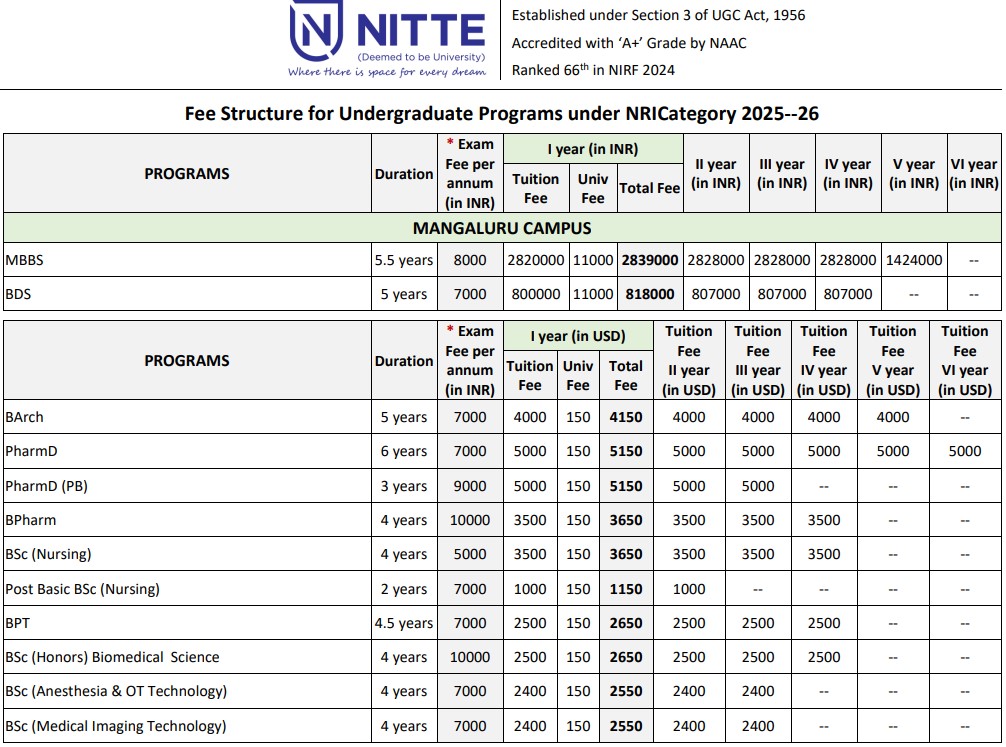
Task: Click BSc (Medical Imaging Technology) total fee
Action: [626, 726]
